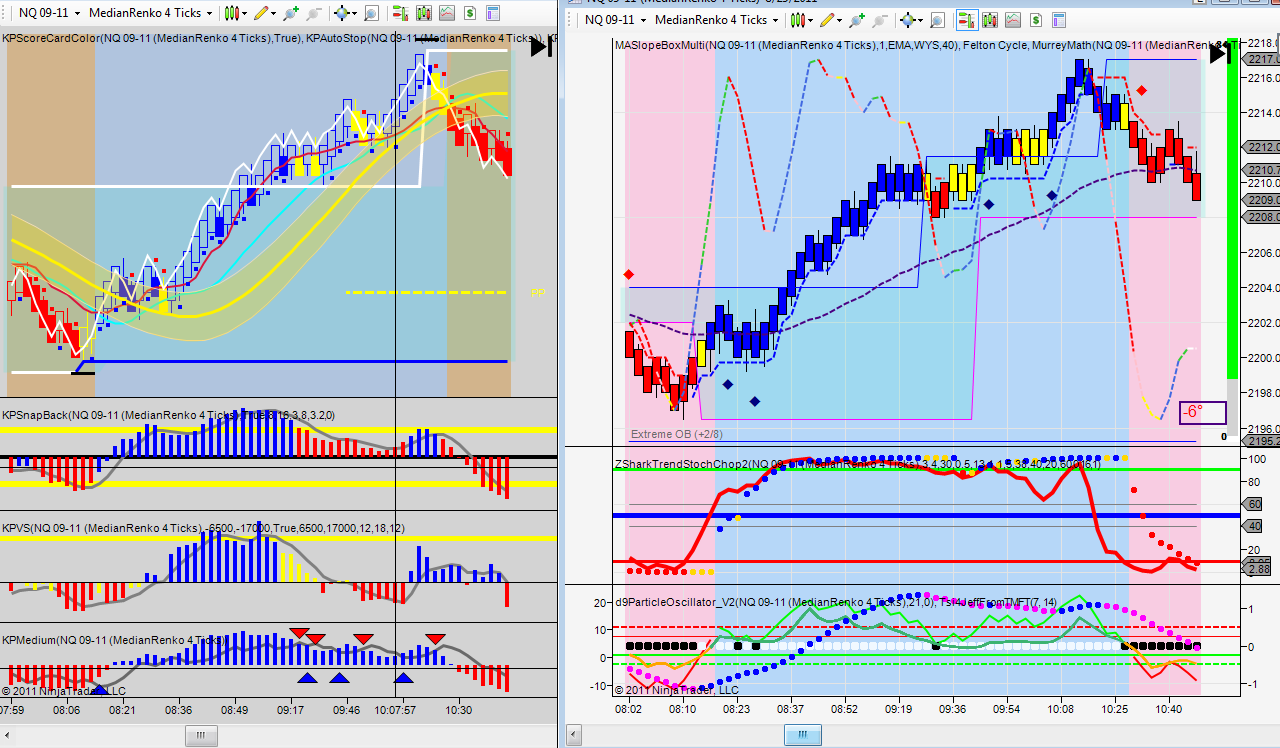Open Indicators icon in left chart toolbar
This screenshot has width=1280, height=748.
446,13
